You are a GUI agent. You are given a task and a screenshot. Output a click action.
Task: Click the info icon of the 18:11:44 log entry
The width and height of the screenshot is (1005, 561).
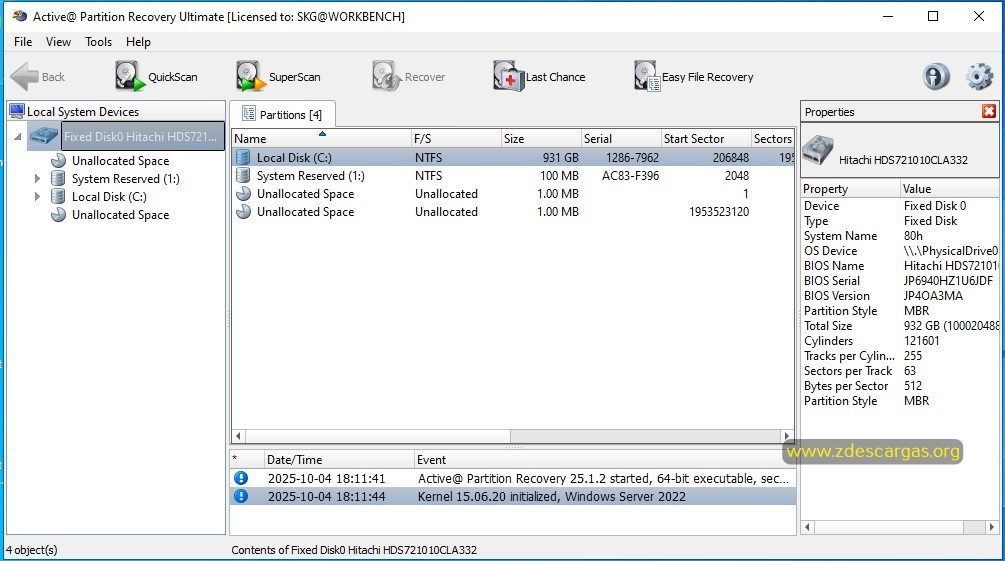click(x=241, y=496)
